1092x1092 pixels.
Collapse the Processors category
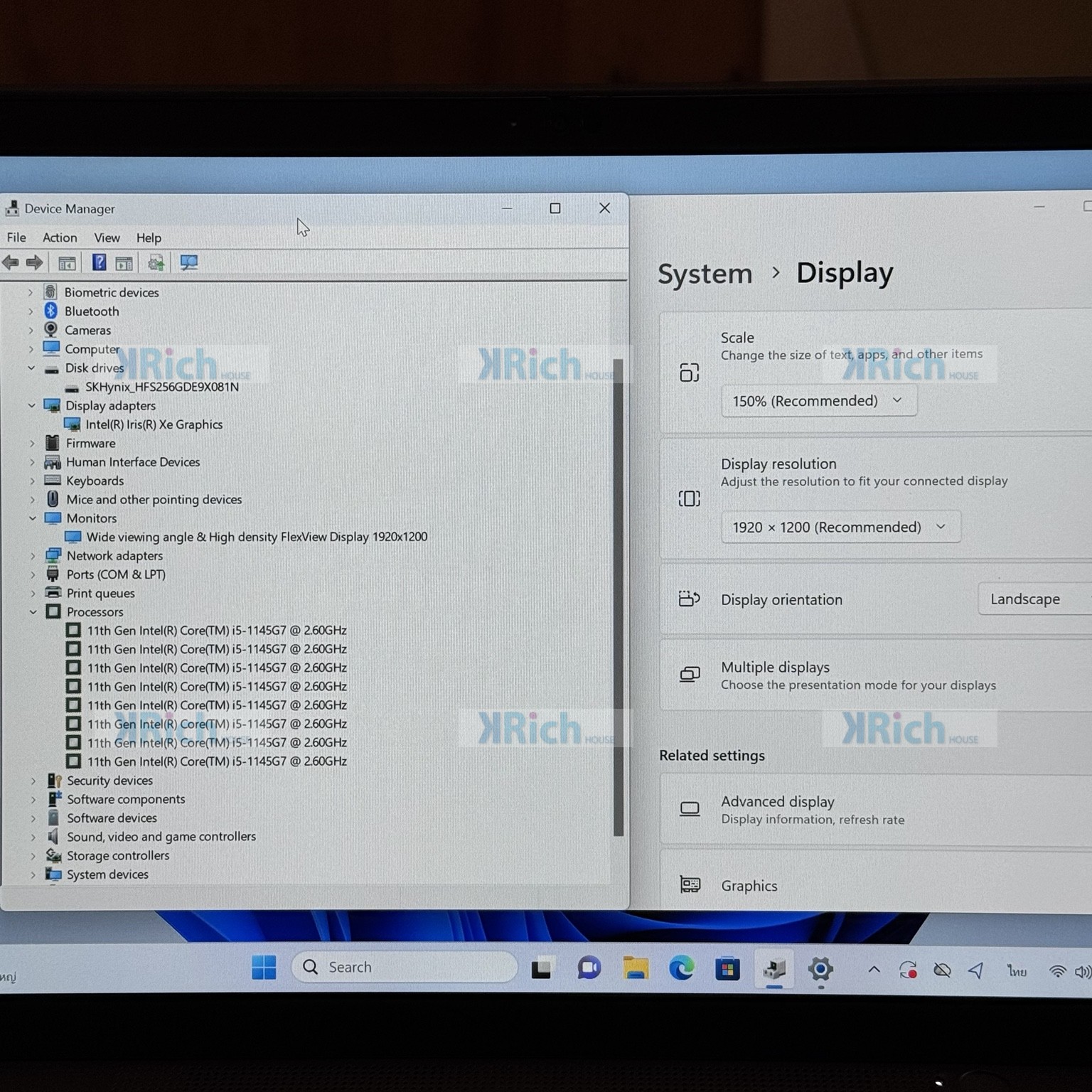33,611
